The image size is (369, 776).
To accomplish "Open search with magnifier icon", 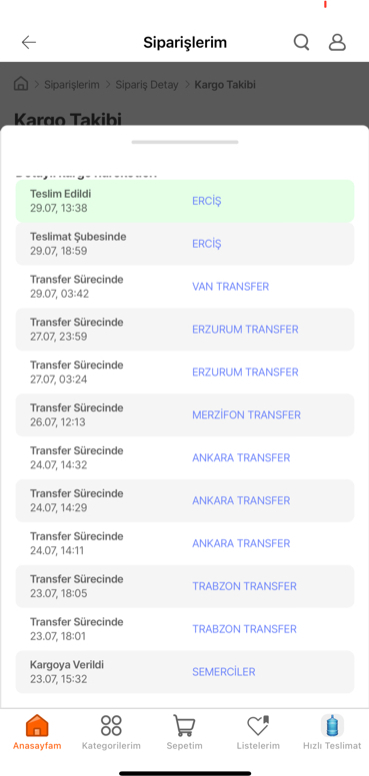I will [301, 43].
